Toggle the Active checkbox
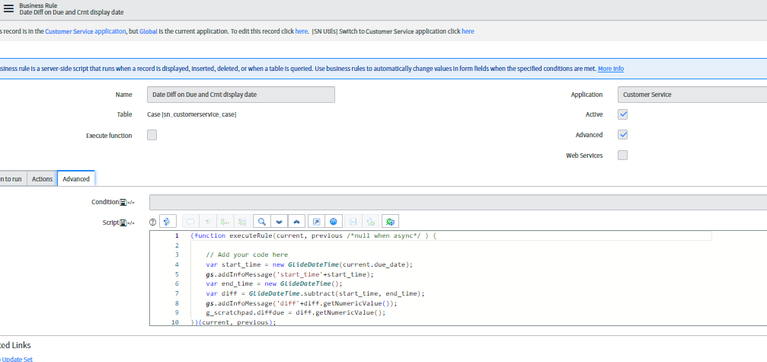The image size is (767, 362). coord(623,114)
